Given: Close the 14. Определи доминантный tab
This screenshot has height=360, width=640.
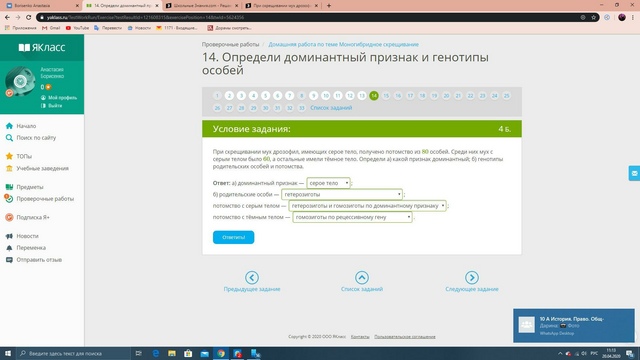Looking at the screenshot, I should [157, 6].
